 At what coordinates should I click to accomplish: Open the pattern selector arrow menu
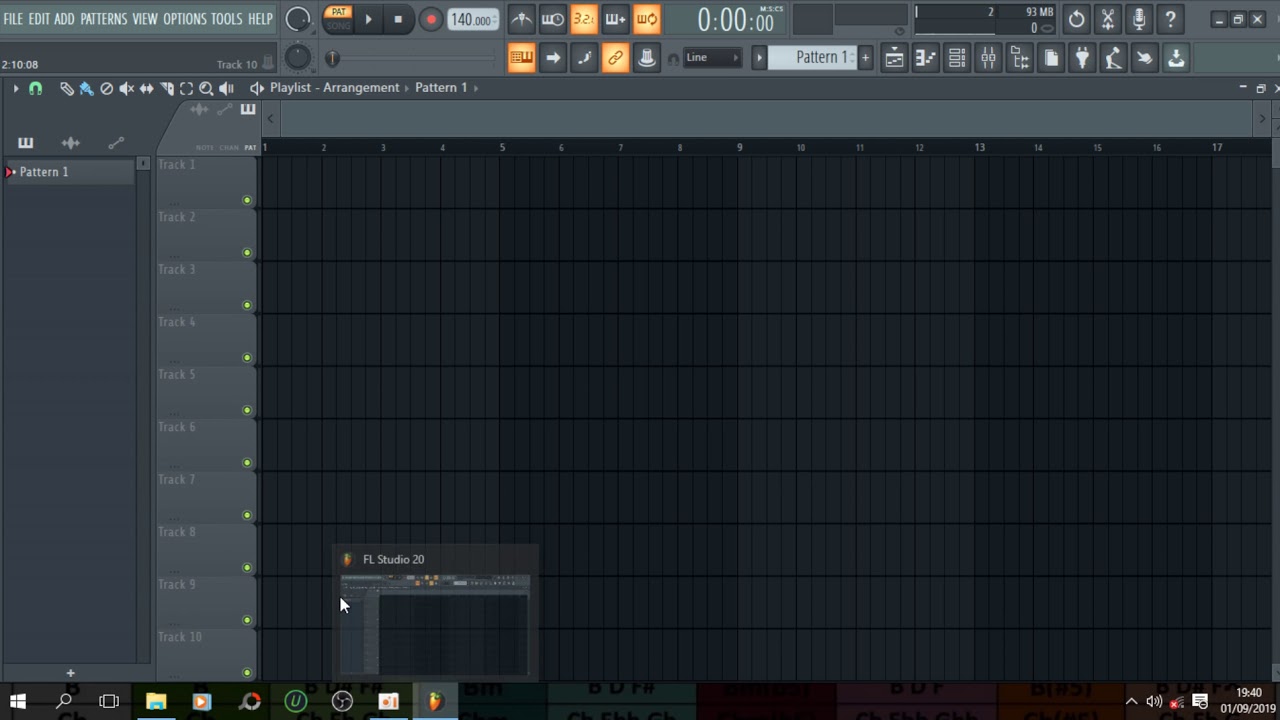[759, 58]
